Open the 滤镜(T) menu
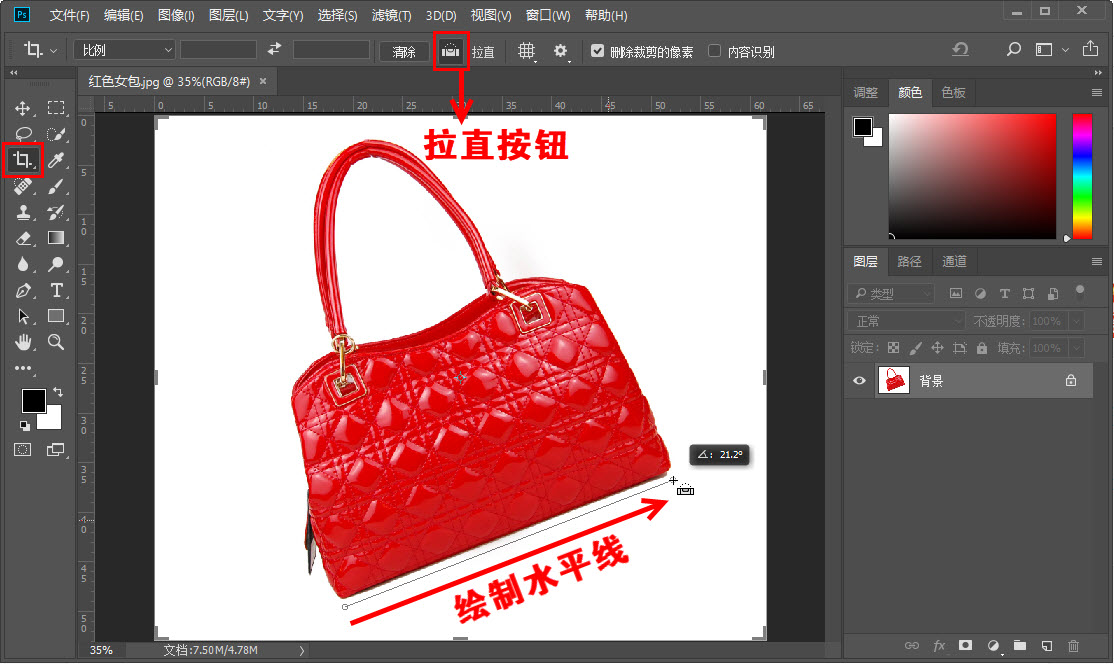 [x=391, y=15]
